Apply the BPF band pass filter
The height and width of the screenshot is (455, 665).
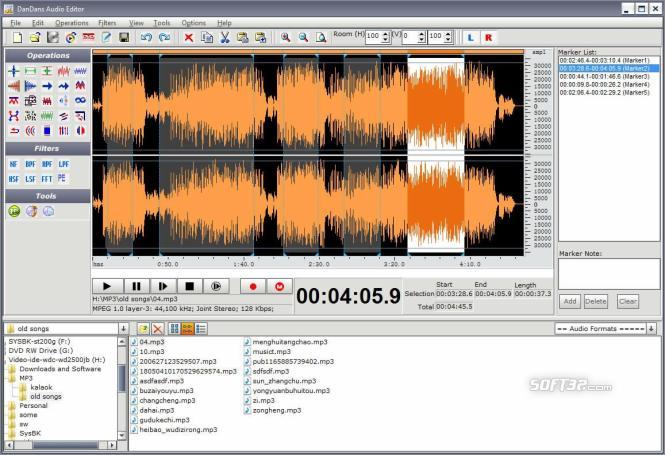30,164
